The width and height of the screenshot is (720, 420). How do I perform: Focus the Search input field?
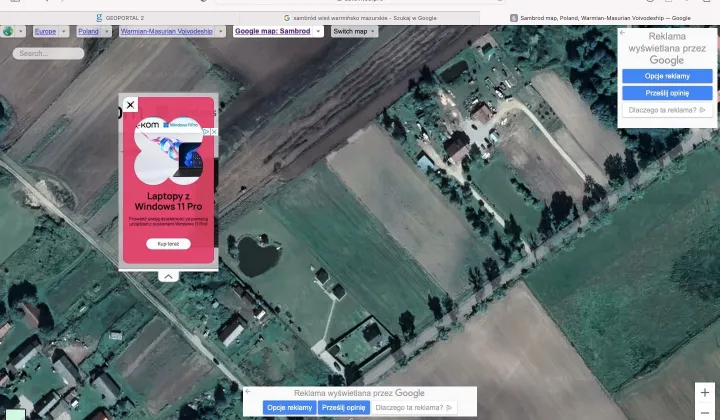pyautogui.click(x=48, y=53)
